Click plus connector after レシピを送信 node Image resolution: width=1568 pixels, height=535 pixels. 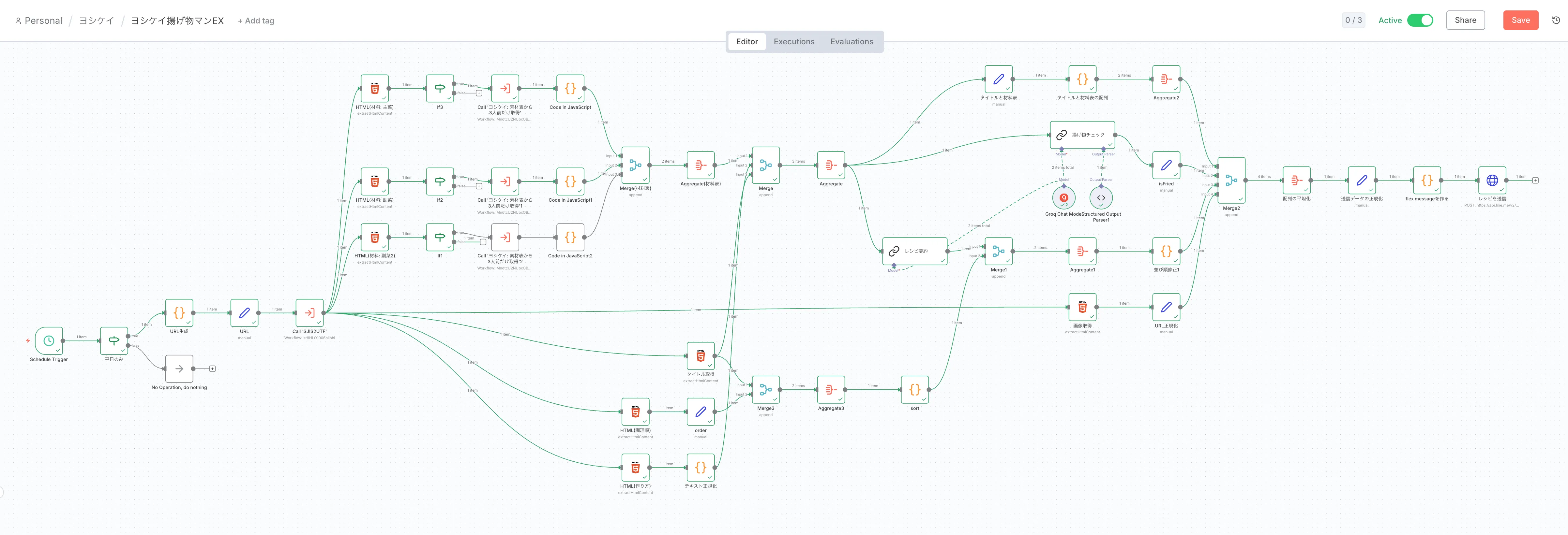[1535, 180]
